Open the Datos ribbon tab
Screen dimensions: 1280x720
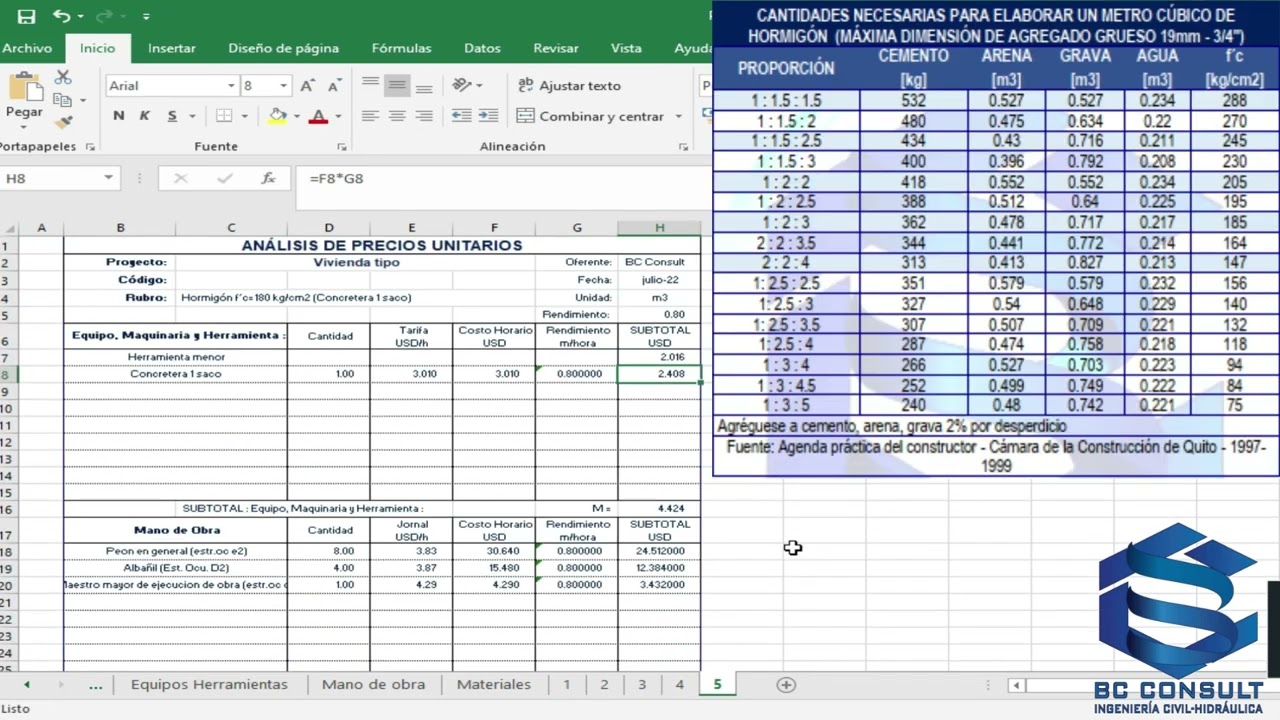482,48
